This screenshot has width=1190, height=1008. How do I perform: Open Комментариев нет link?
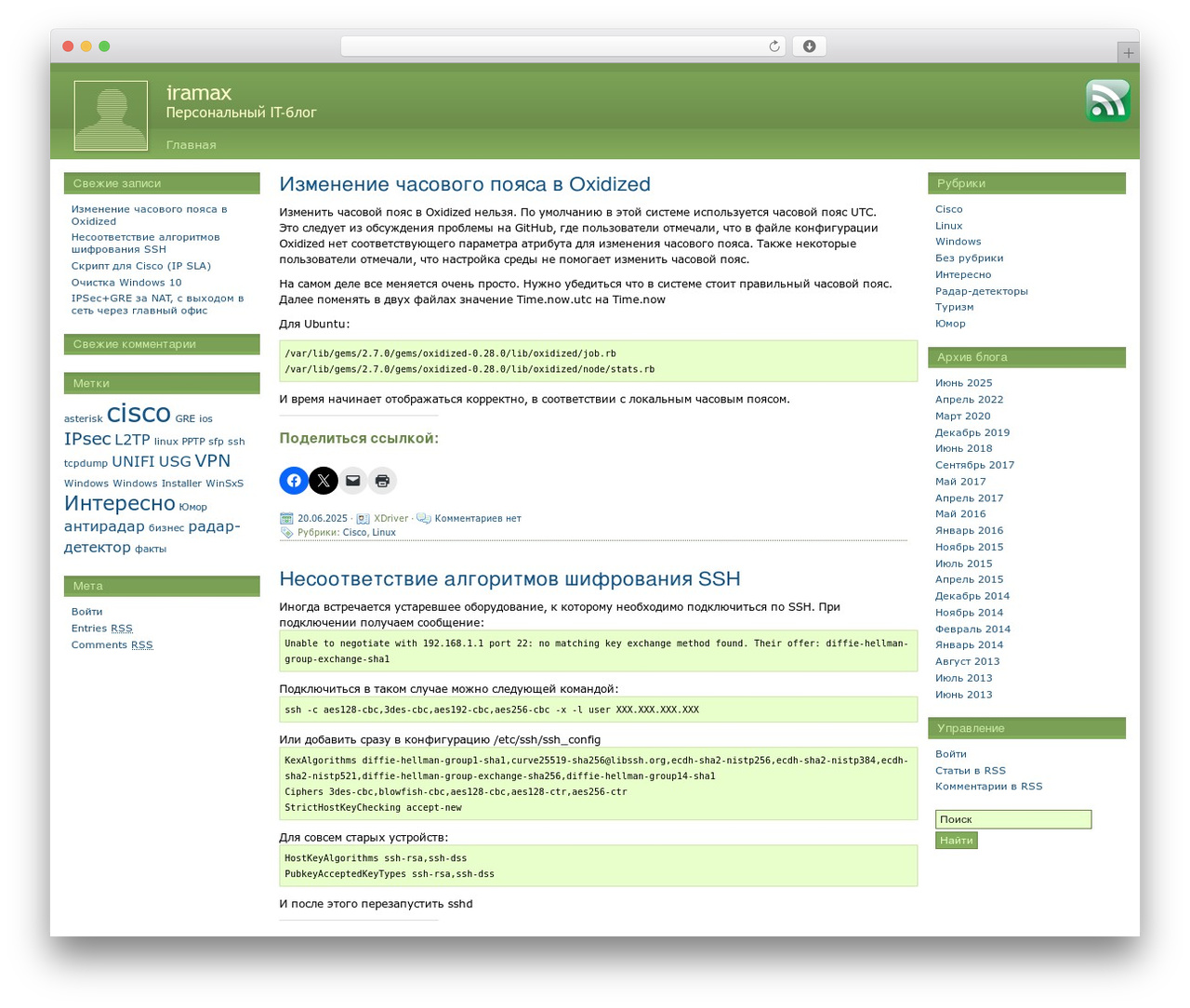click(478, 519)
